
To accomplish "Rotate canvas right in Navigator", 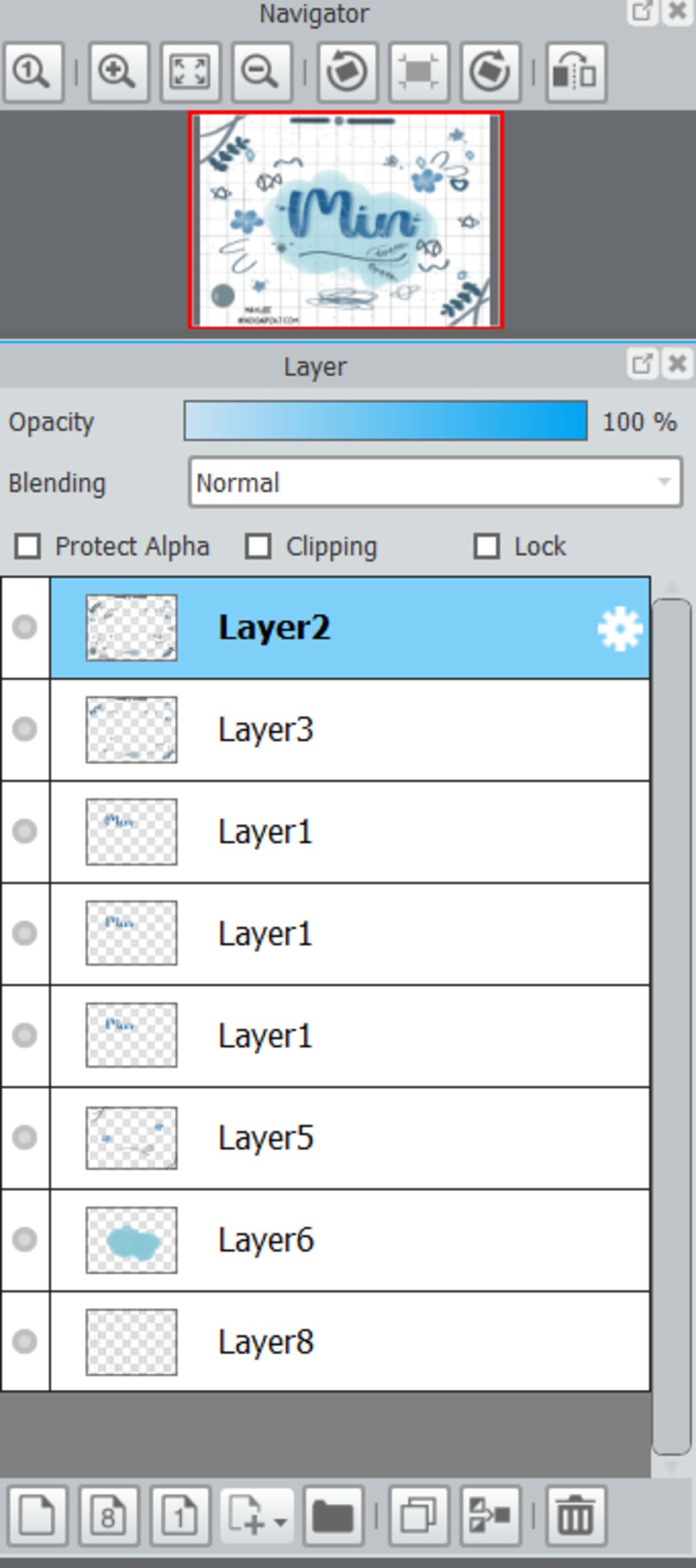I will pos(490,72).
